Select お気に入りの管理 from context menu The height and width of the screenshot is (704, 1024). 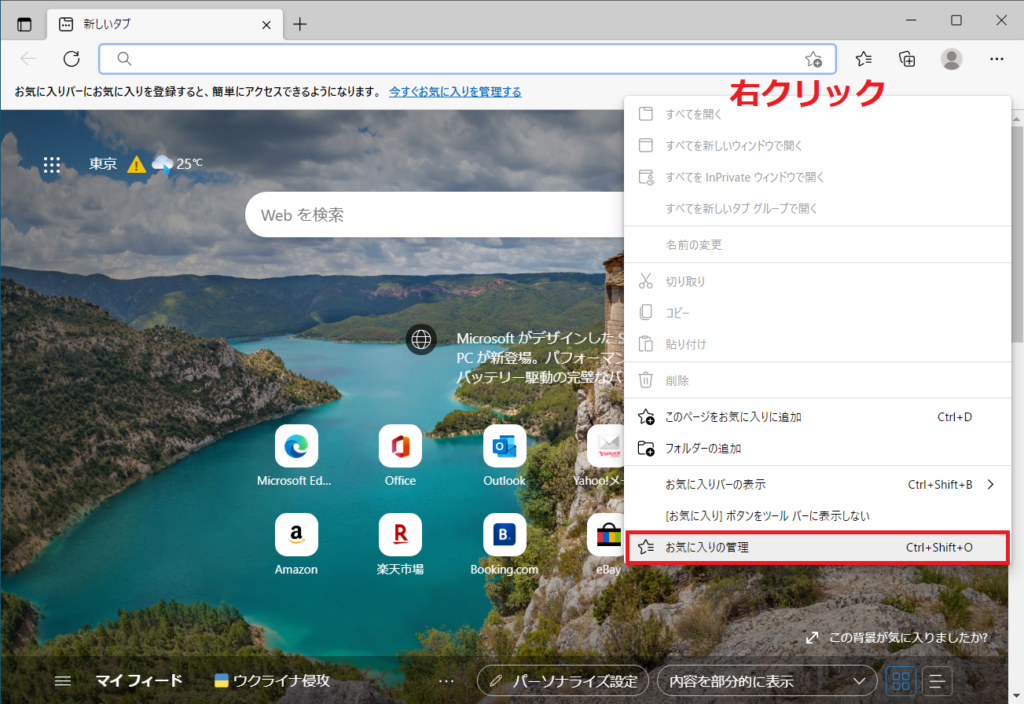click(x=816, y=547)
